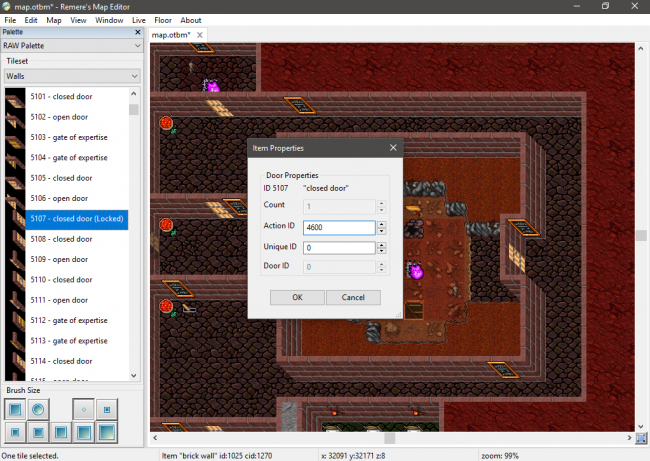Decrease the Unique ID spinner value
Image resolution: width=650 pixels, height=461 pixels.
click(381, 251)
